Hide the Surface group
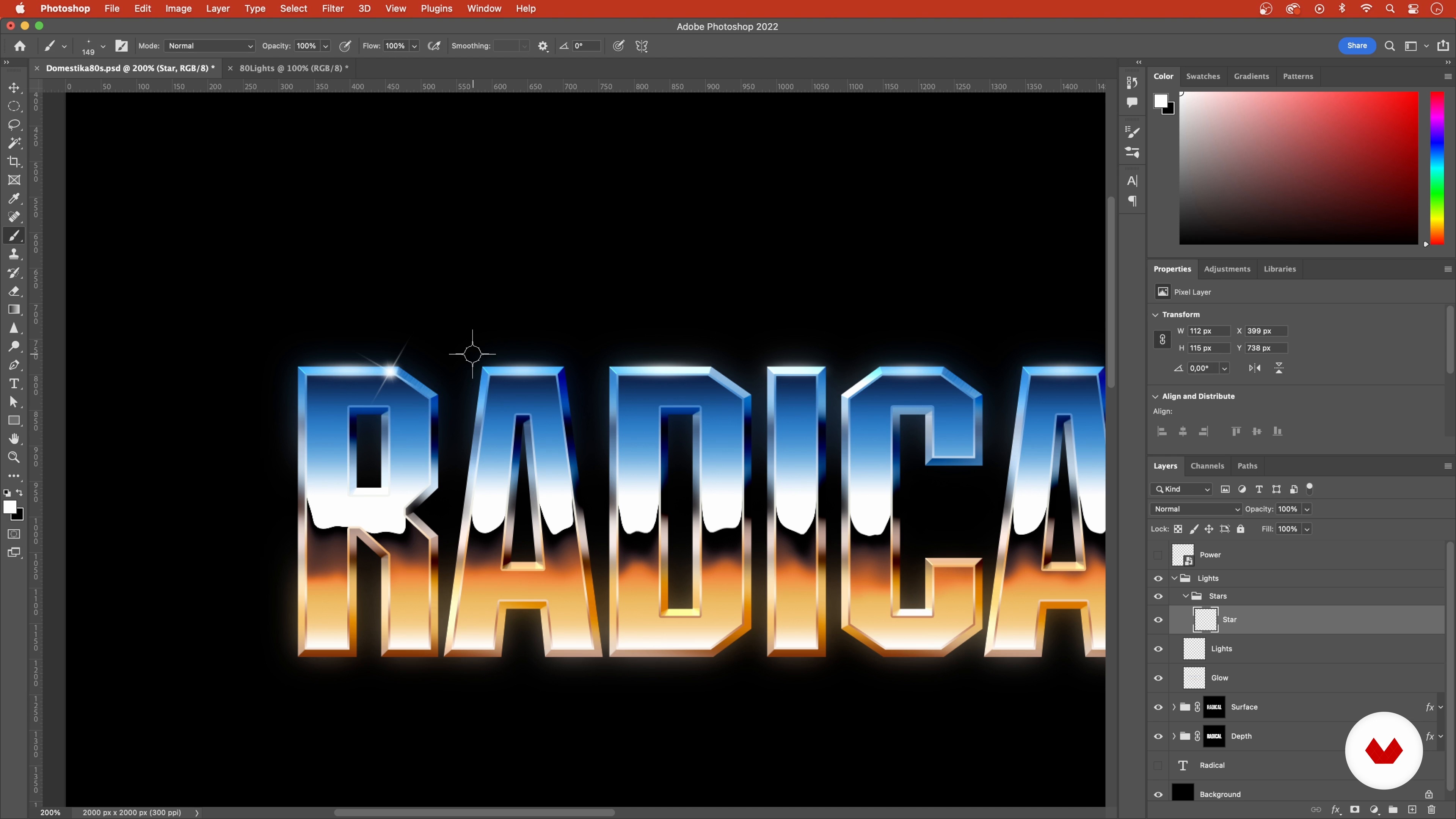Image resolution: width=1456 pixels, height=819 pixels. [x=1158, y=707]
